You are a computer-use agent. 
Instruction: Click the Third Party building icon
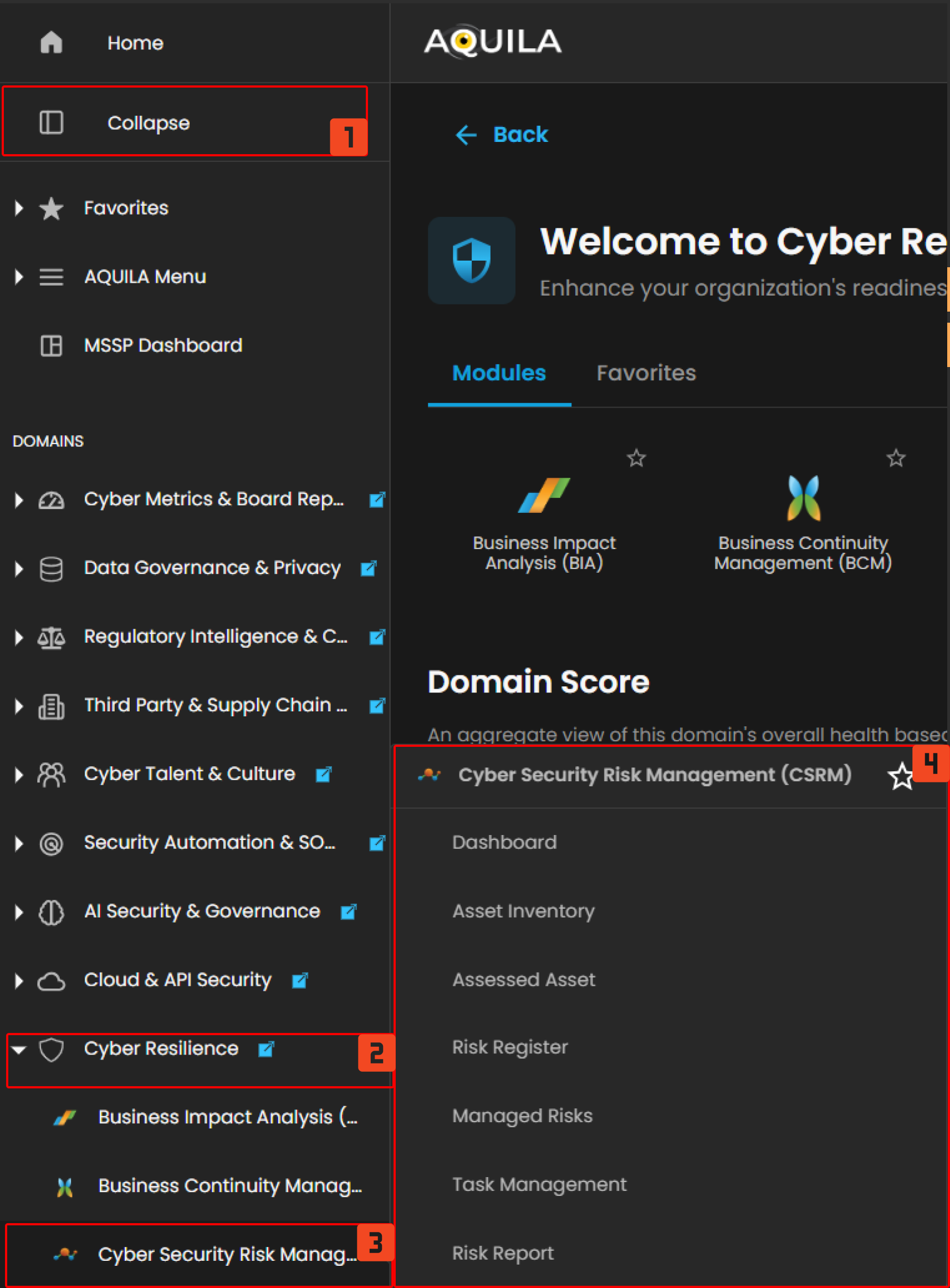point(51,706)
